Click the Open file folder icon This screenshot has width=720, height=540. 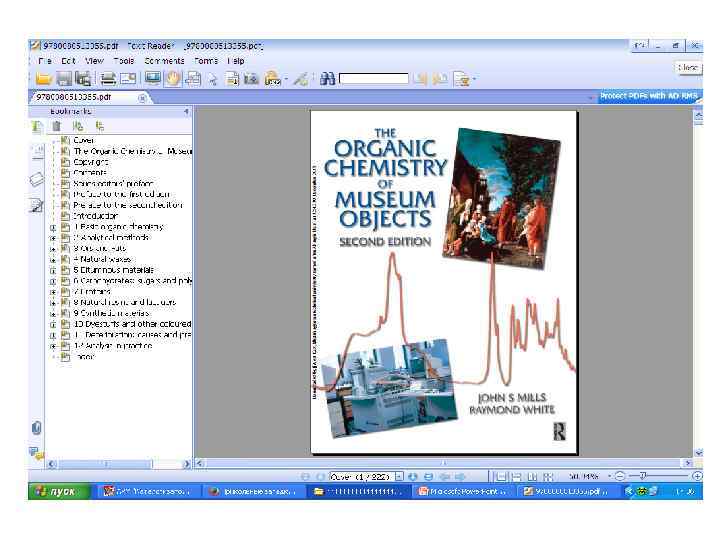click(43, 79)
